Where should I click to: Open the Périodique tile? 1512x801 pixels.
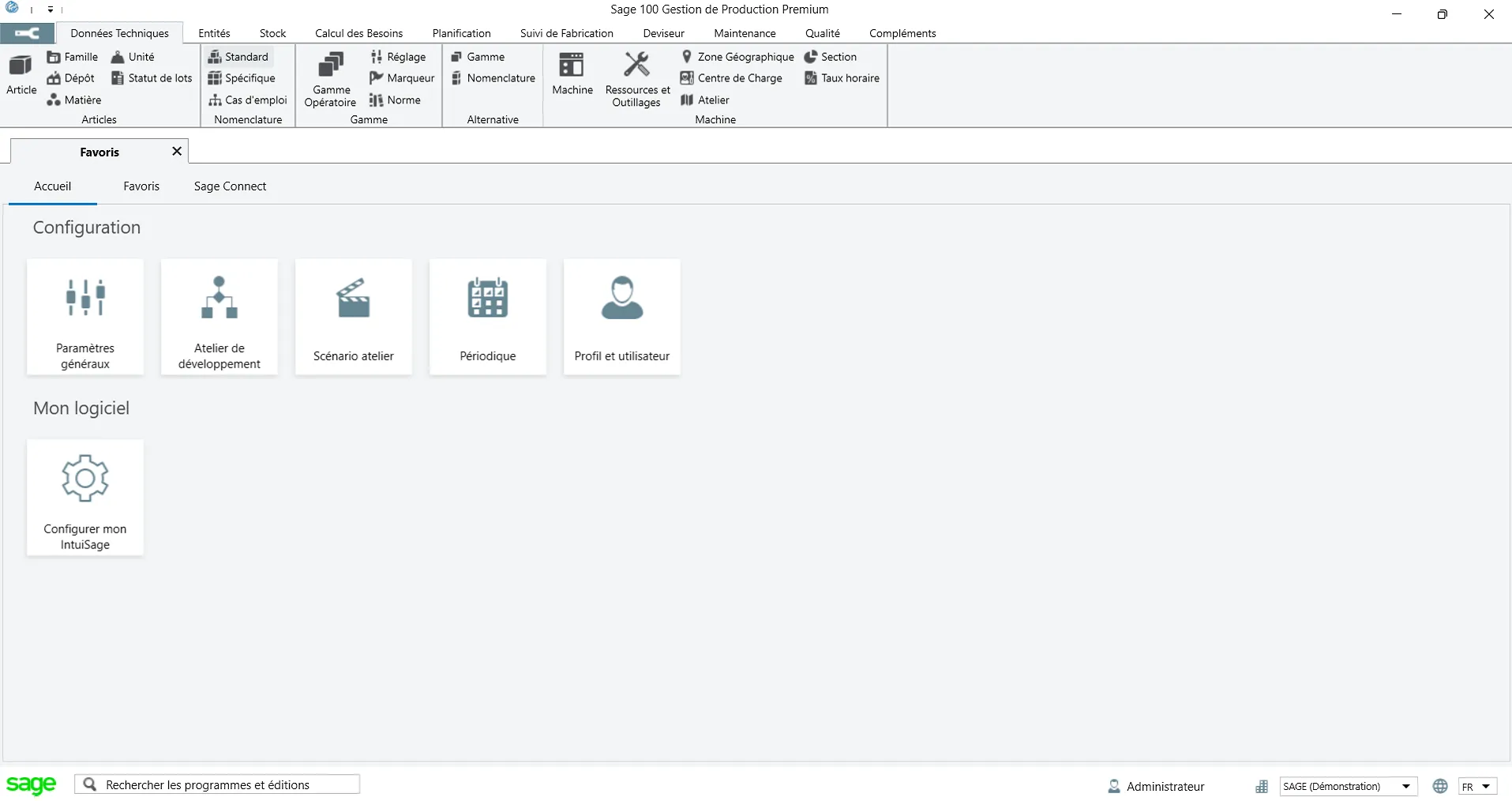[488, 317]
